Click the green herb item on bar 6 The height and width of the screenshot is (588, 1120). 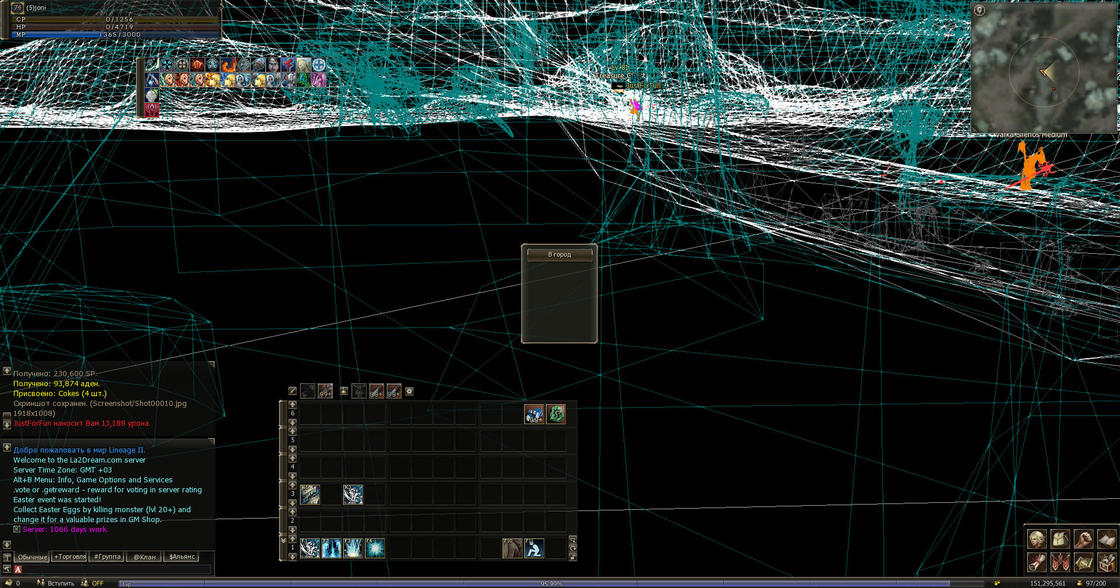[556, 414]
